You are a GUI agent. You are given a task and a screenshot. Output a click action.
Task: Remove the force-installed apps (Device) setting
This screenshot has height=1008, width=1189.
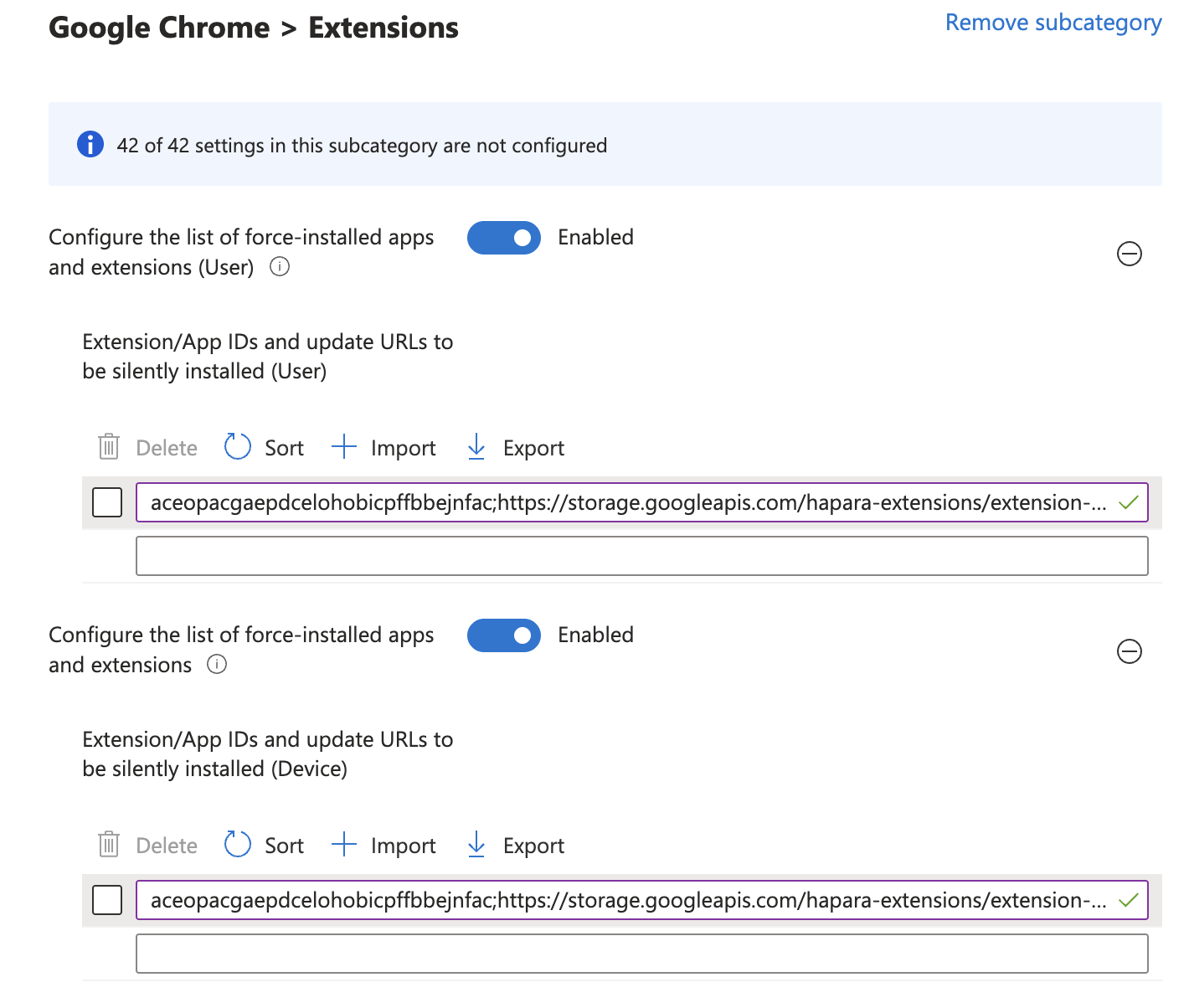pyautogui.click(x=1130, y=651)
